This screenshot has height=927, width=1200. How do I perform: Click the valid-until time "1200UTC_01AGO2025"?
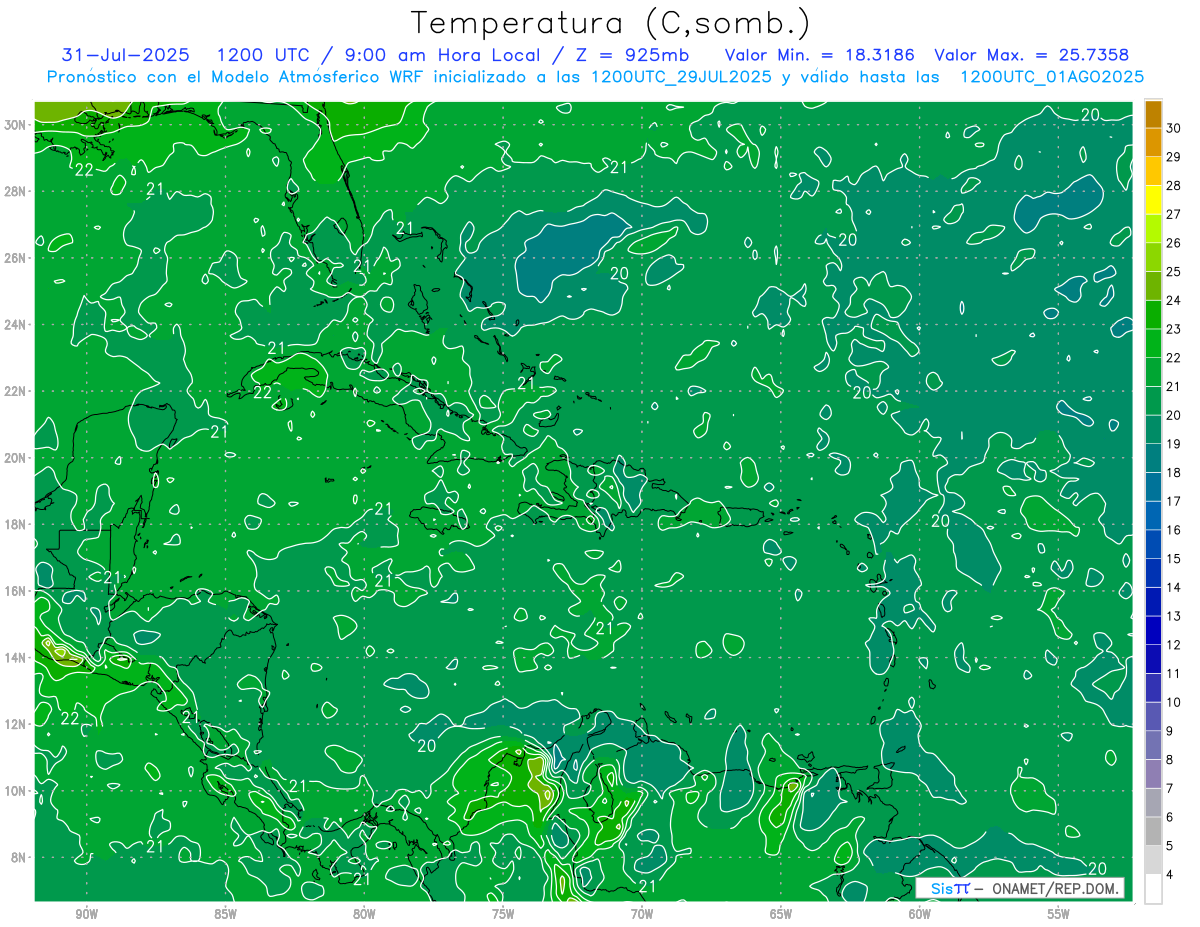pos(1052,77)
